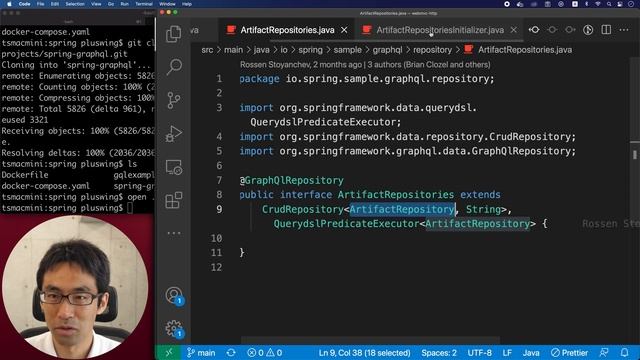Viewport: 640px width, 360px height.
Task: Open remote window indicator in status bar
Action: pos(169,353)
